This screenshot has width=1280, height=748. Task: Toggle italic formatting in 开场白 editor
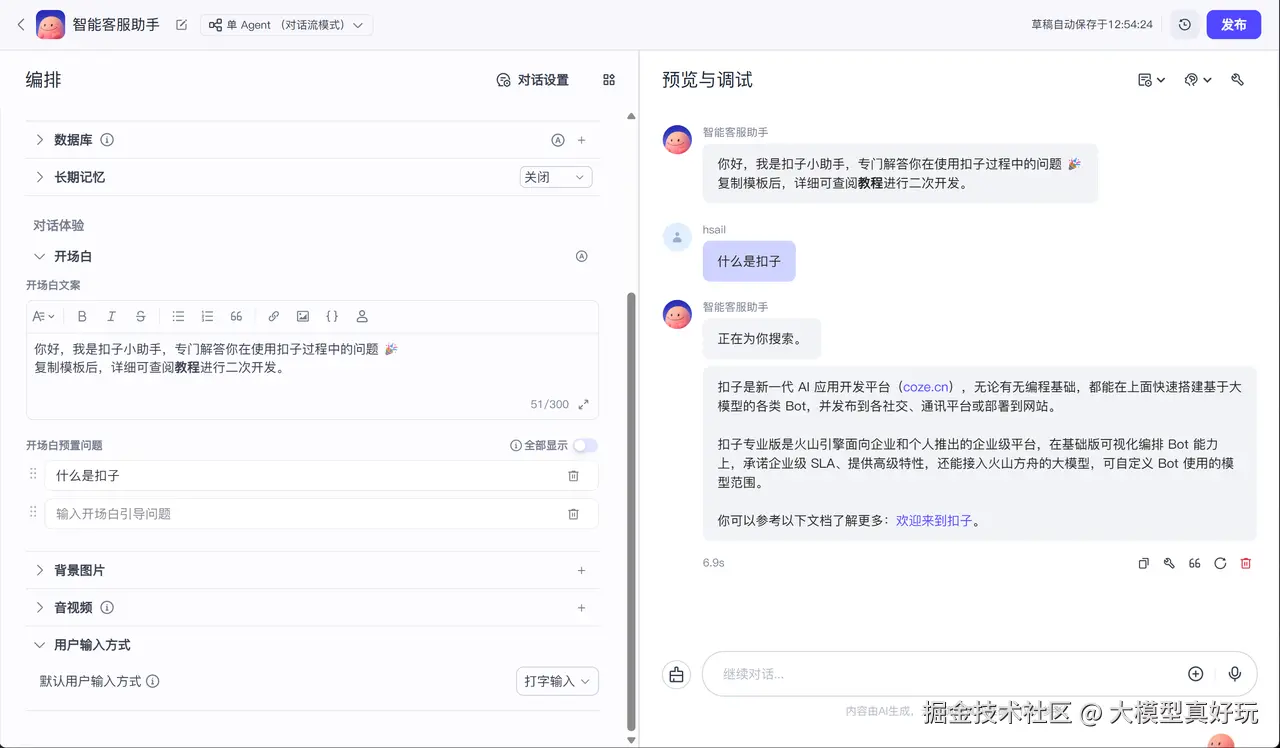click(x=111, y=316)
